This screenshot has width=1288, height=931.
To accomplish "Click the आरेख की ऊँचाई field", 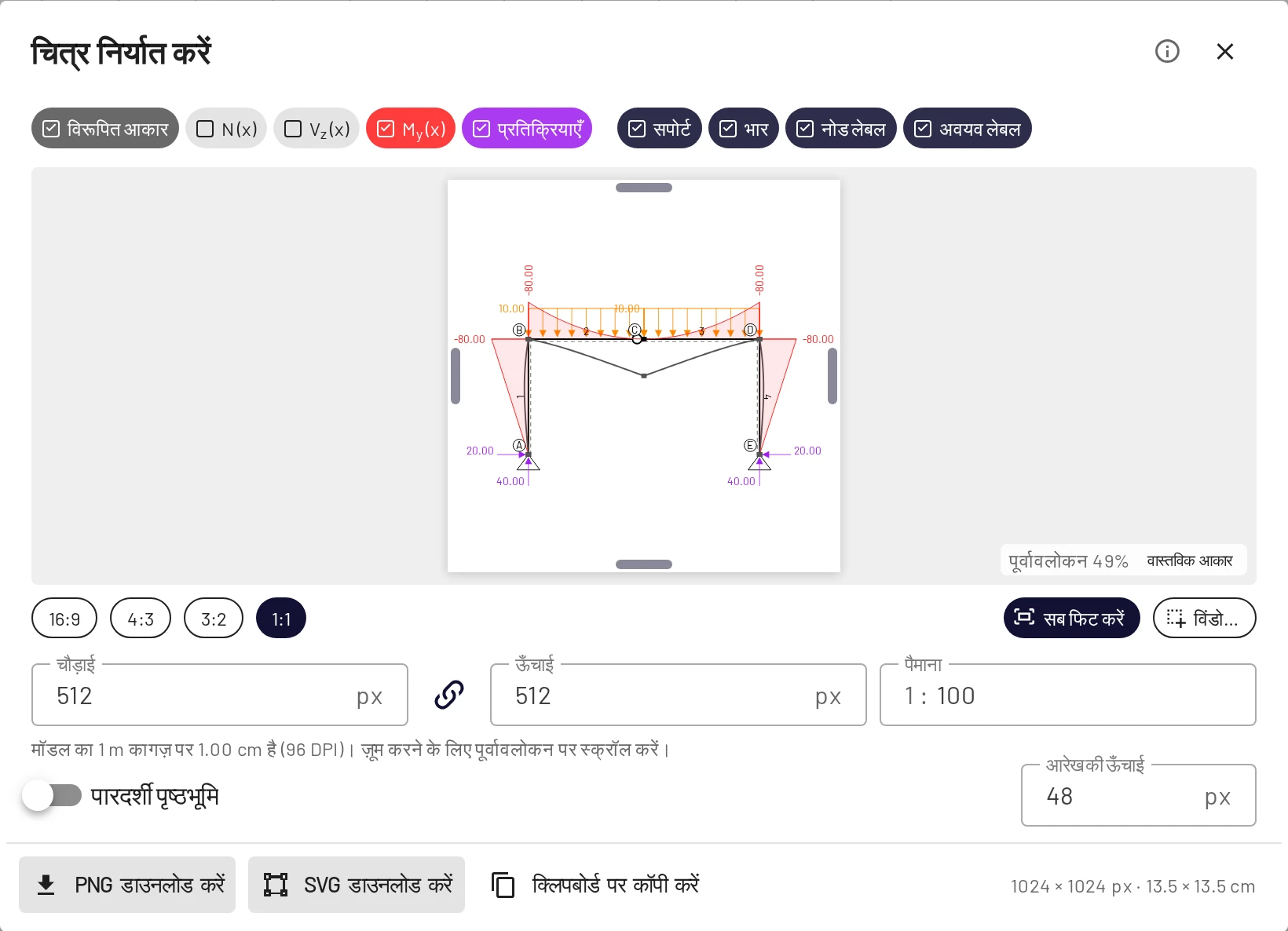I will pos(1139,796).
